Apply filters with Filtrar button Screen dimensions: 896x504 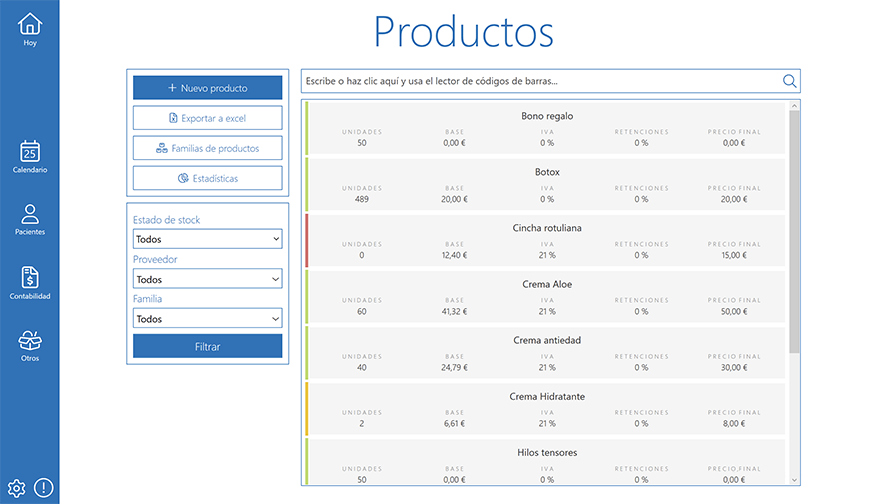[x=207, y=347]
